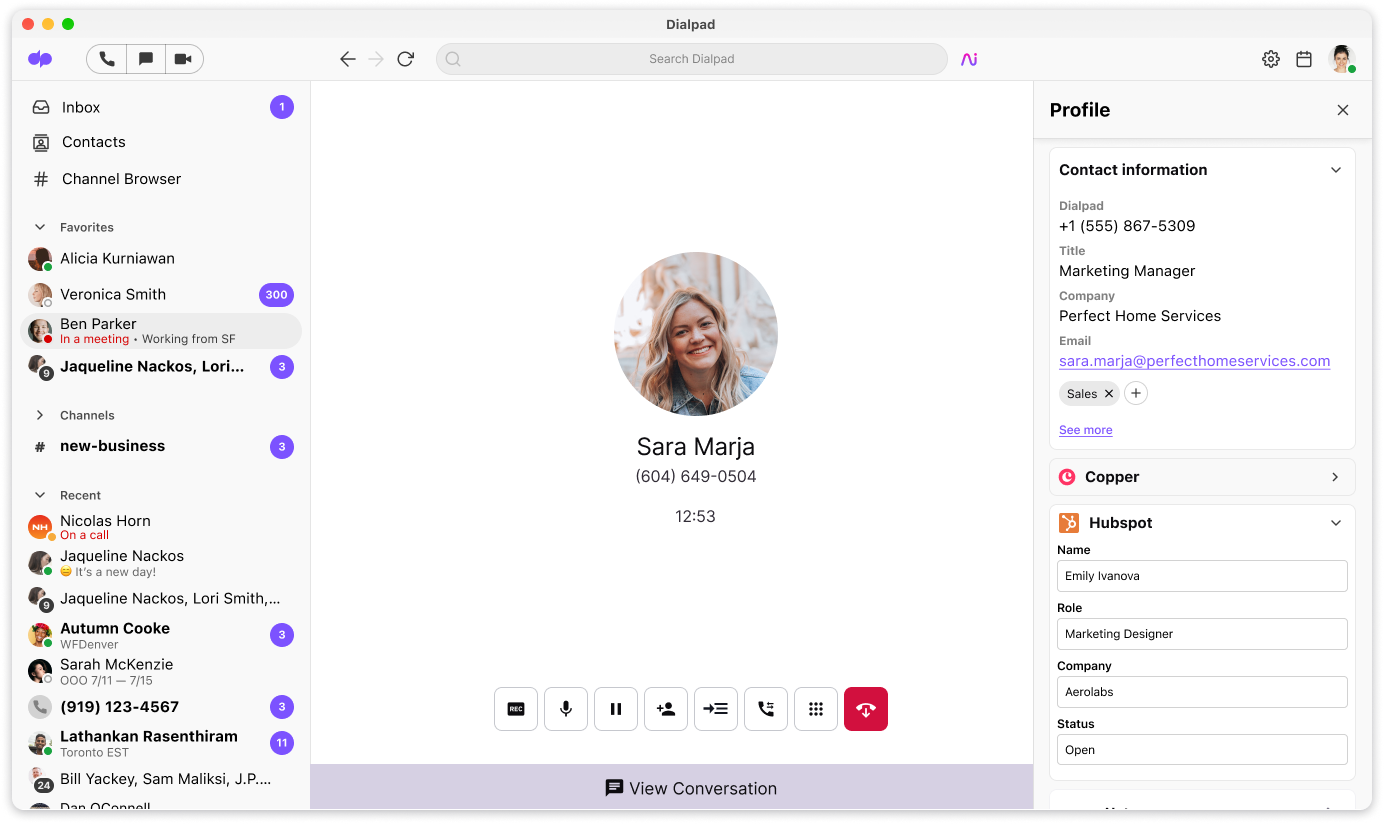Collapse the Hubspot panel
1384x824 pixels.
[1336, 522]
